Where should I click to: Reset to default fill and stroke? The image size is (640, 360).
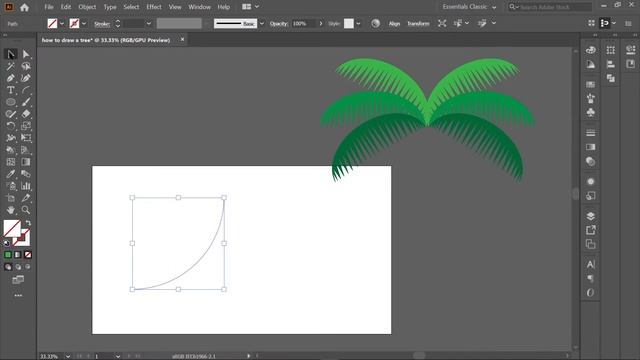(7, 243)
